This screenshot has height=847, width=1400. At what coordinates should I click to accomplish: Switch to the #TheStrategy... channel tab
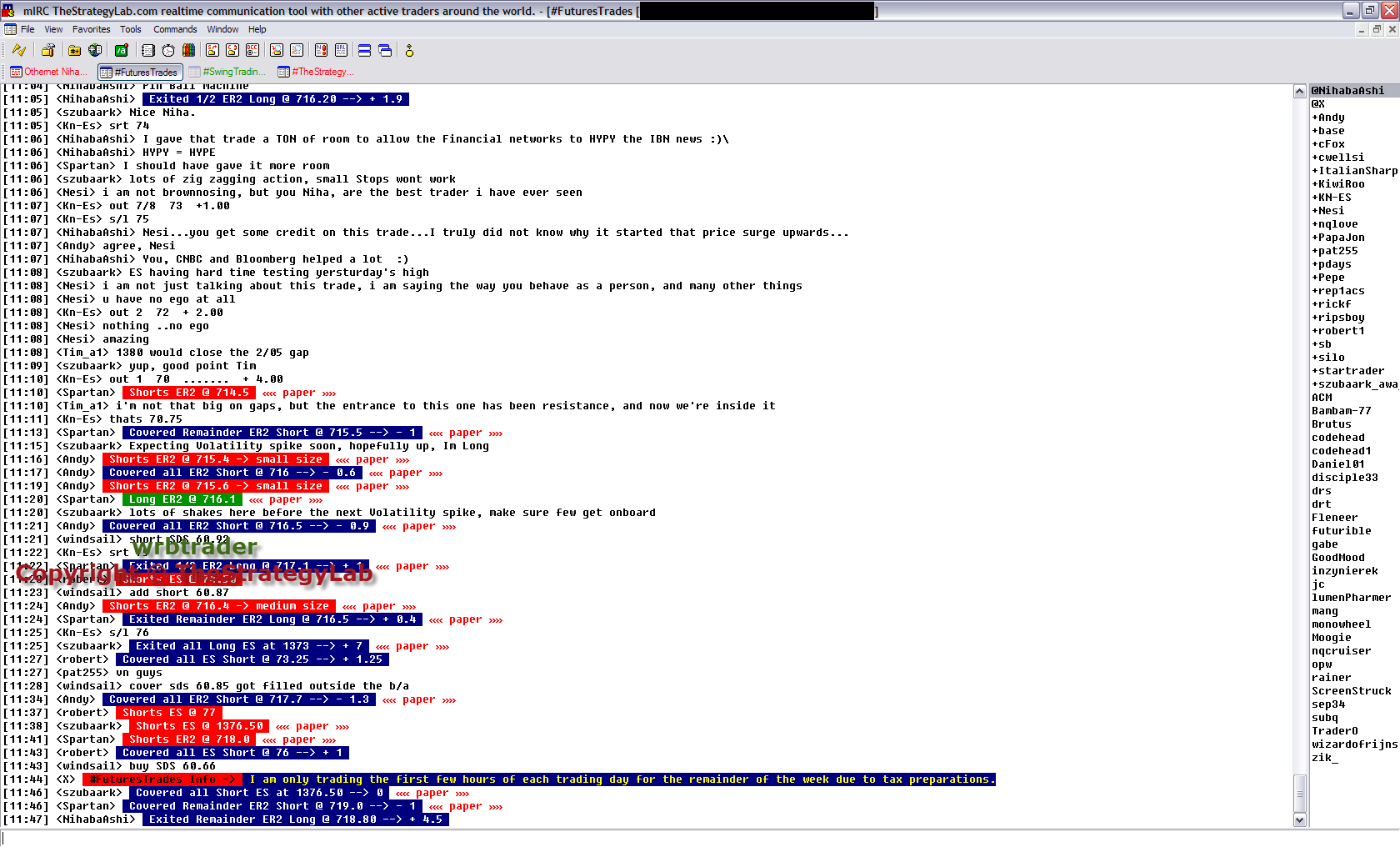[x=317, y=72]
